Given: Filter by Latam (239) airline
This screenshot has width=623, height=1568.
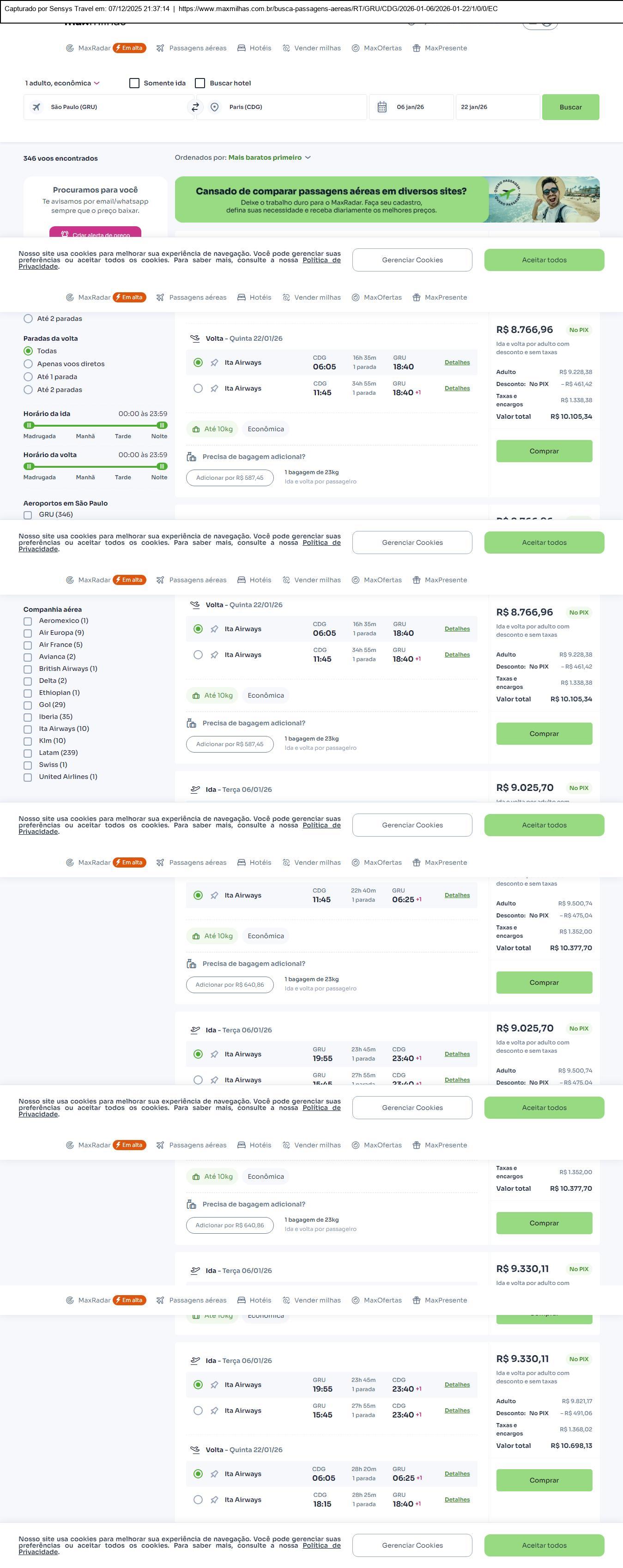Looking at the screenshot, I should (27, 753).
